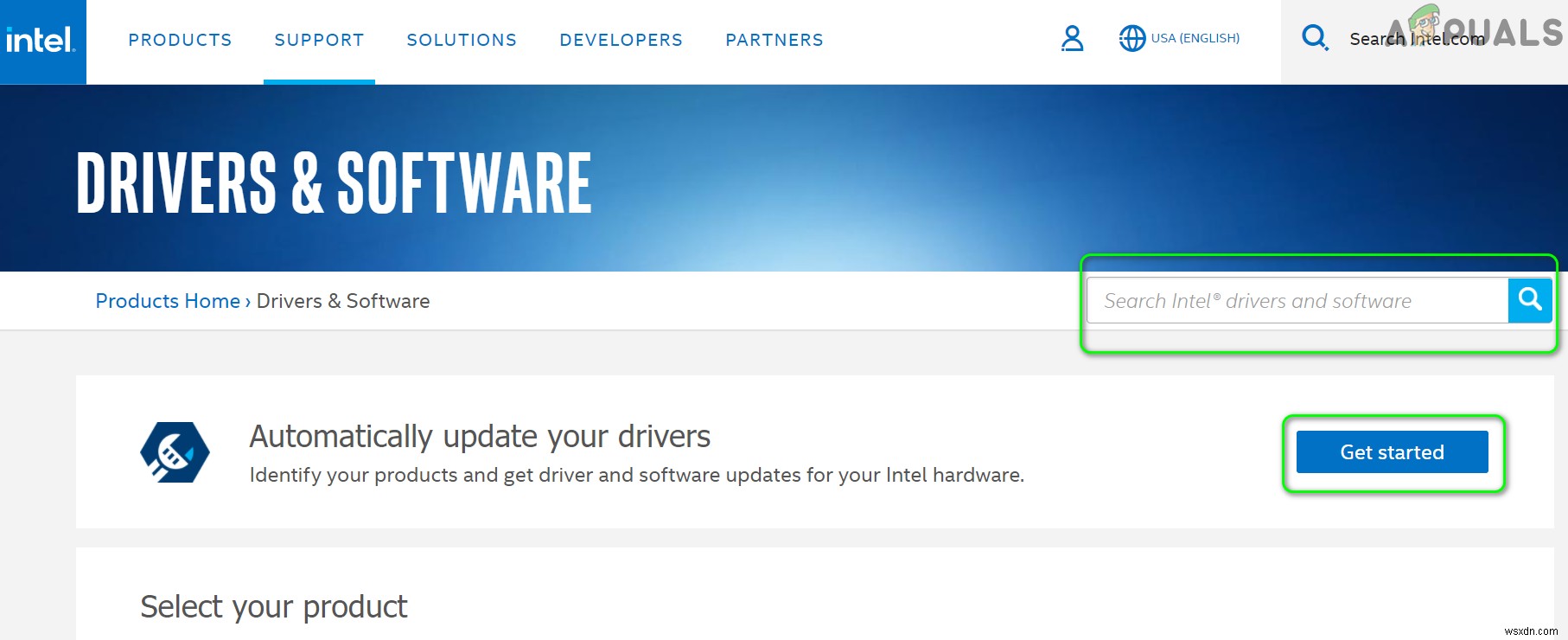Click the Drivers & Software breadcrumb text

(343, 301)
